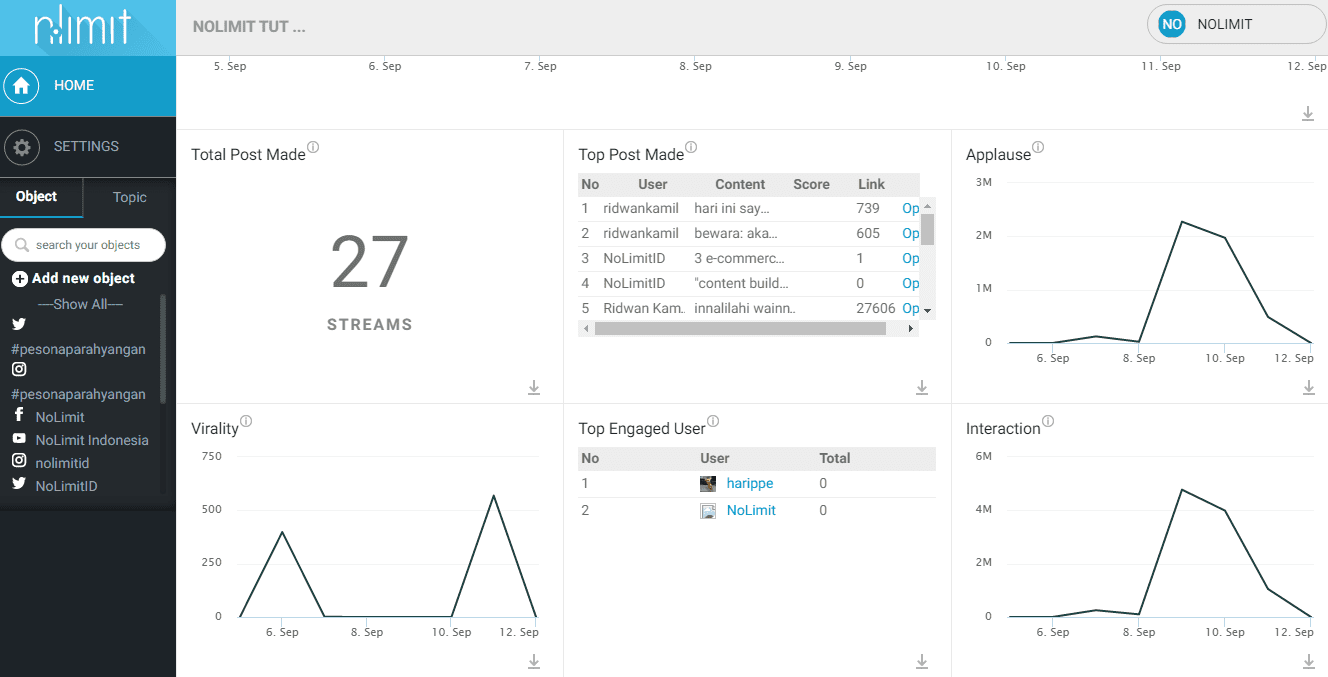Screen dimensions: 1328x677
Task: Download the Top Post Made table
Action: pyautogui.click(x=922, y=387)
